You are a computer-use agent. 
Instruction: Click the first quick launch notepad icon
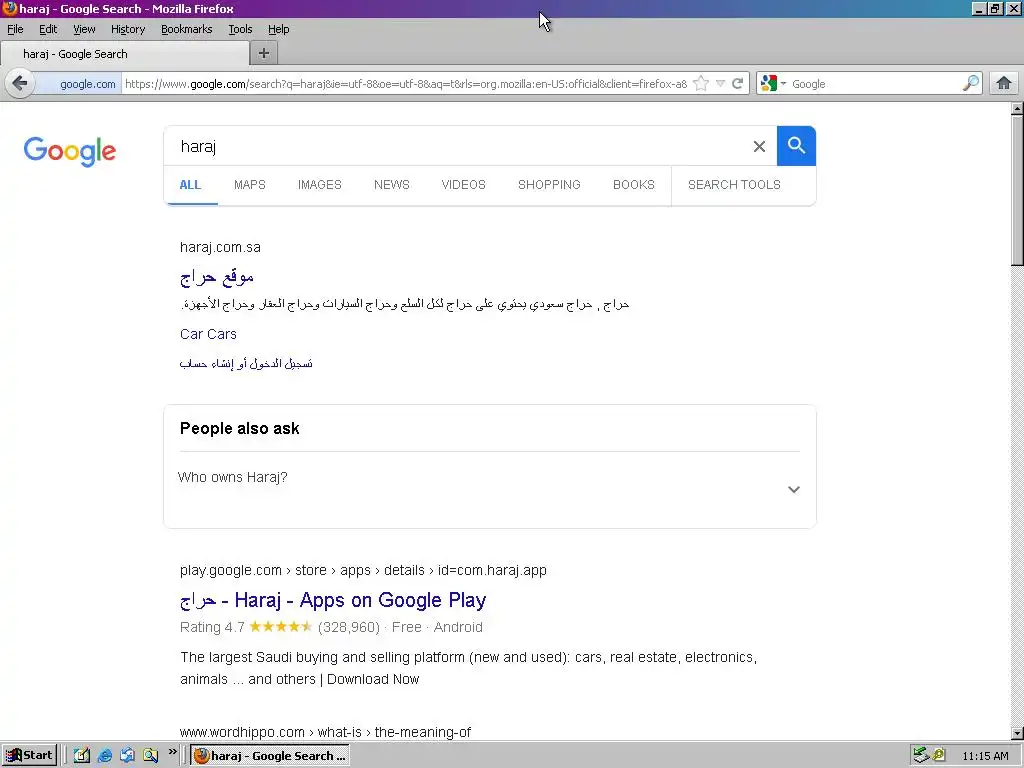click(x=82, y=756)
